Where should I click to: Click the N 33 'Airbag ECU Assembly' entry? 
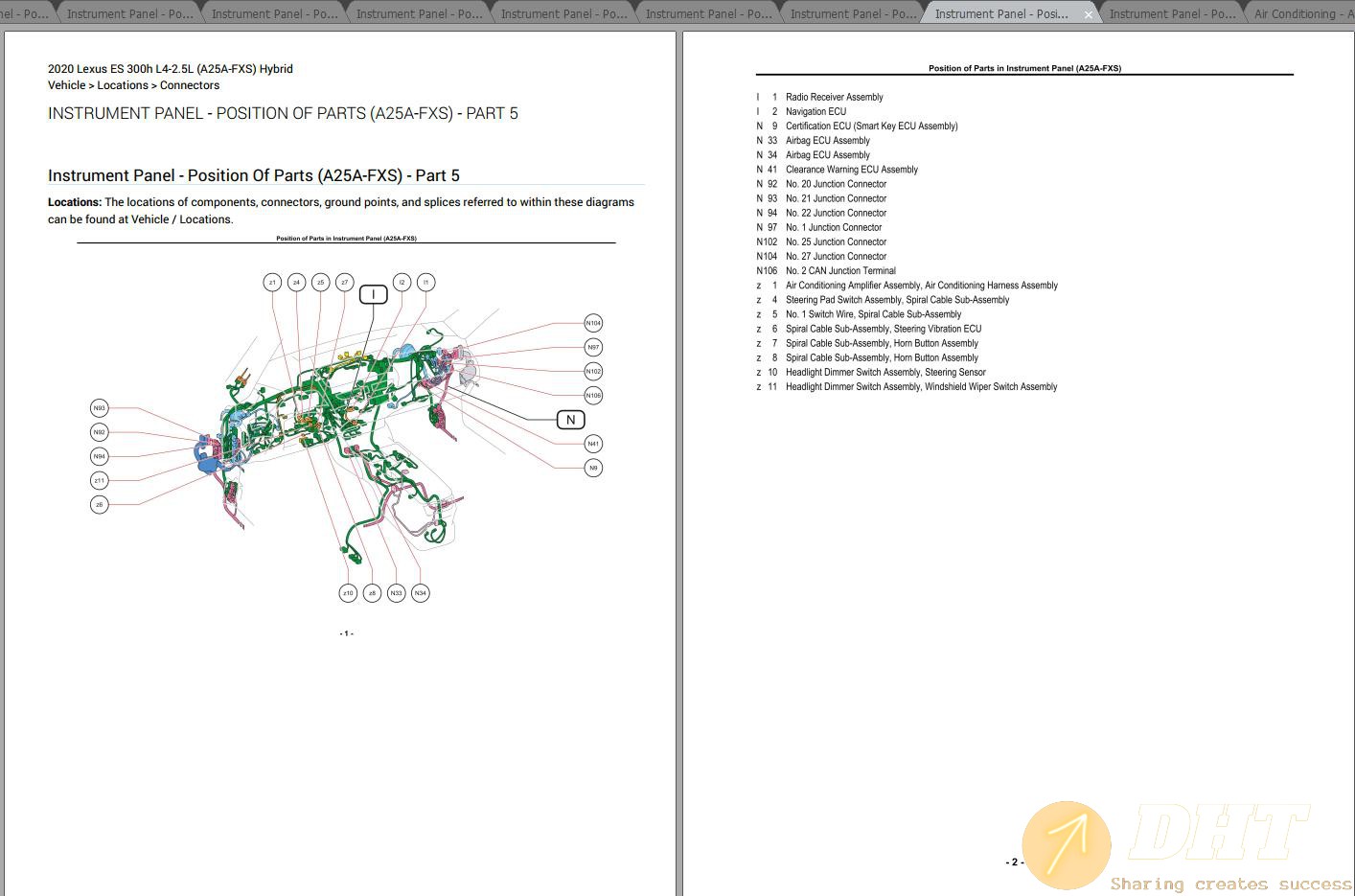(827, 140)
